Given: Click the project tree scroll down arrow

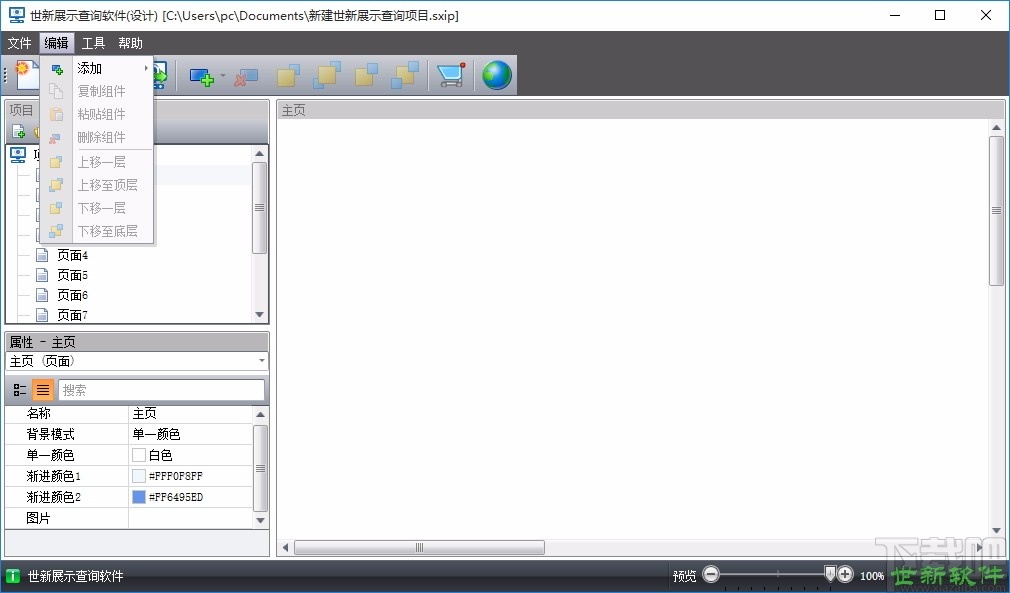Looking at the screenshot, I should click(x=260, y=315).
